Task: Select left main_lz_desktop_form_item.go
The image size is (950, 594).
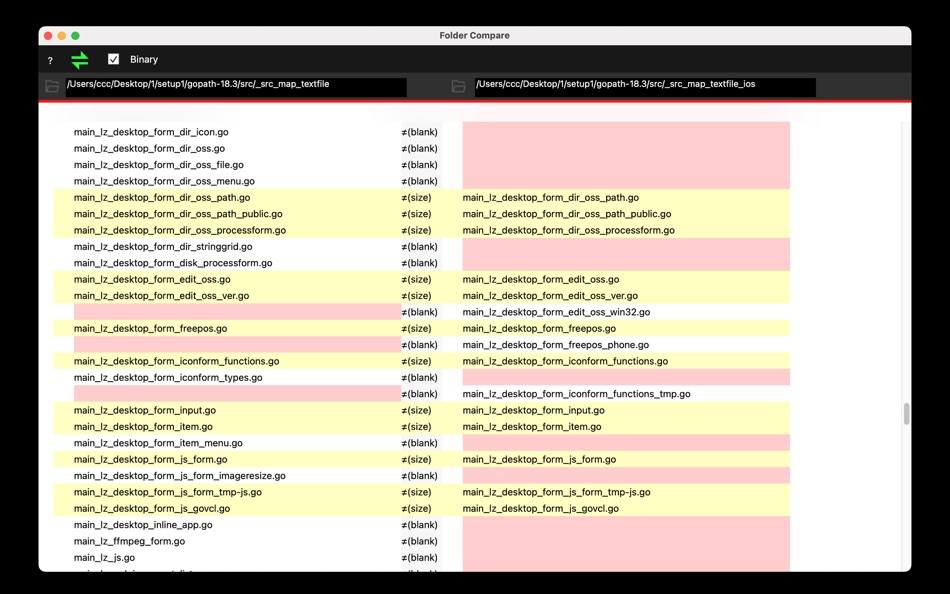Action: click(x=143, y=427)
